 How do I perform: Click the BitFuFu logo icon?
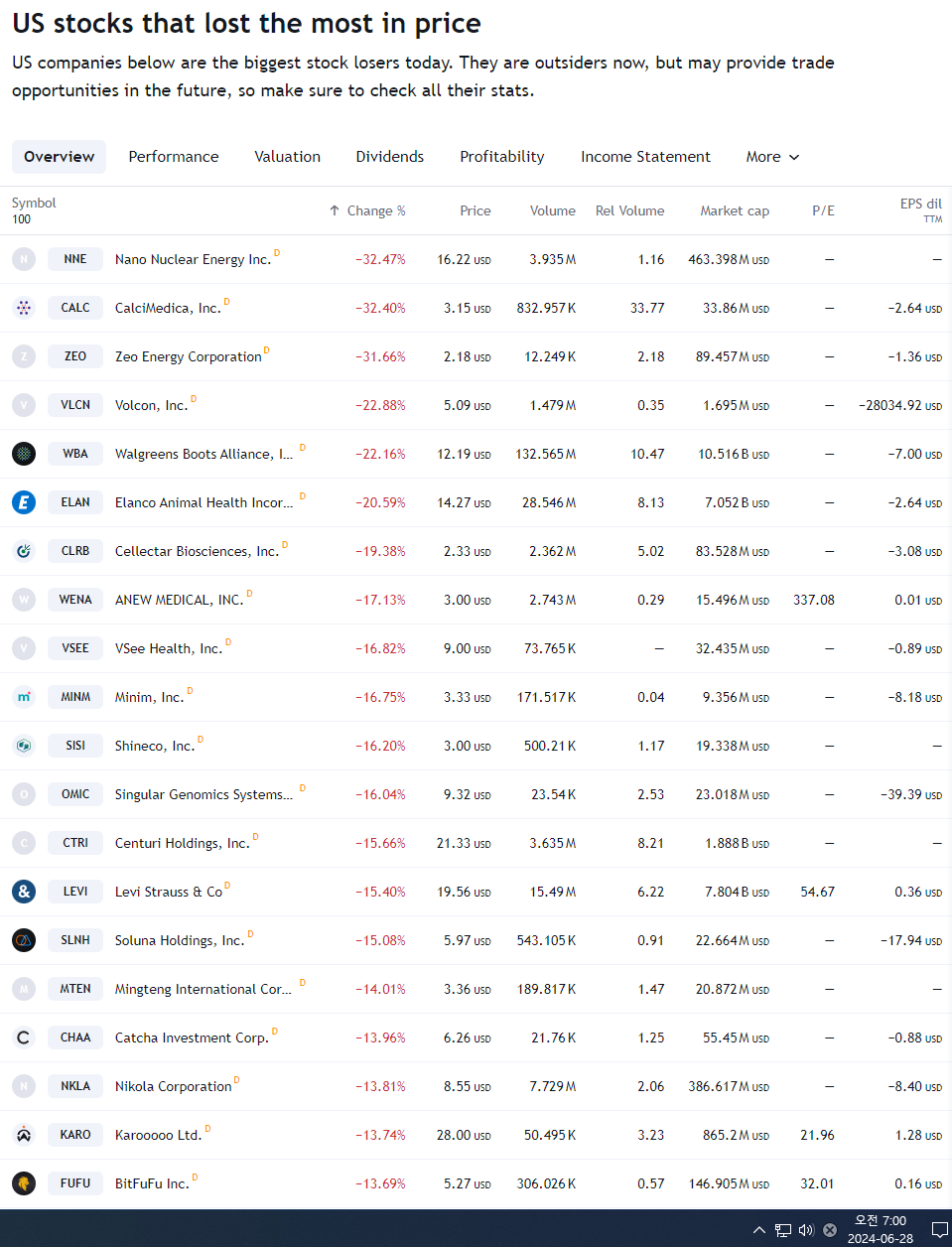coord(24,1183)
